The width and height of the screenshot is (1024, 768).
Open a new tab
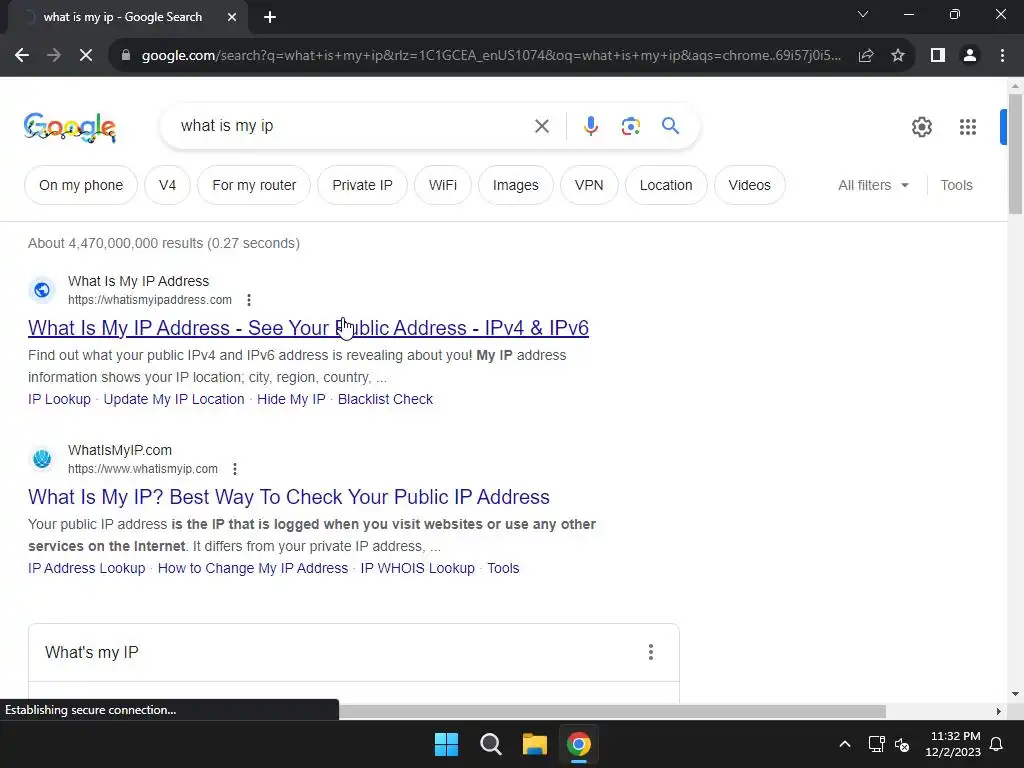click(270, 17)
